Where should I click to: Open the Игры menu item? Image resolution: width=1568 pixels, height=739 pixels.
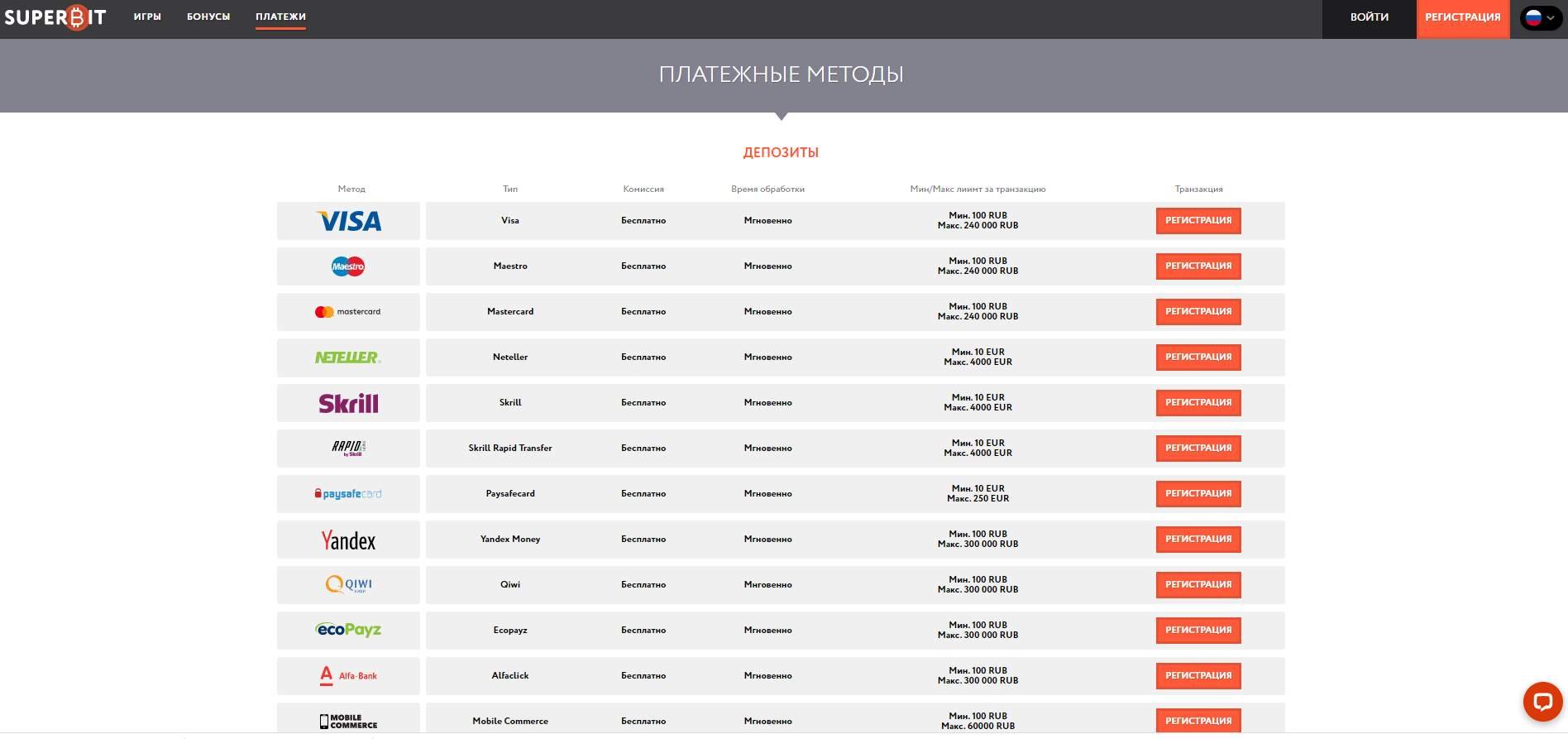147,17
